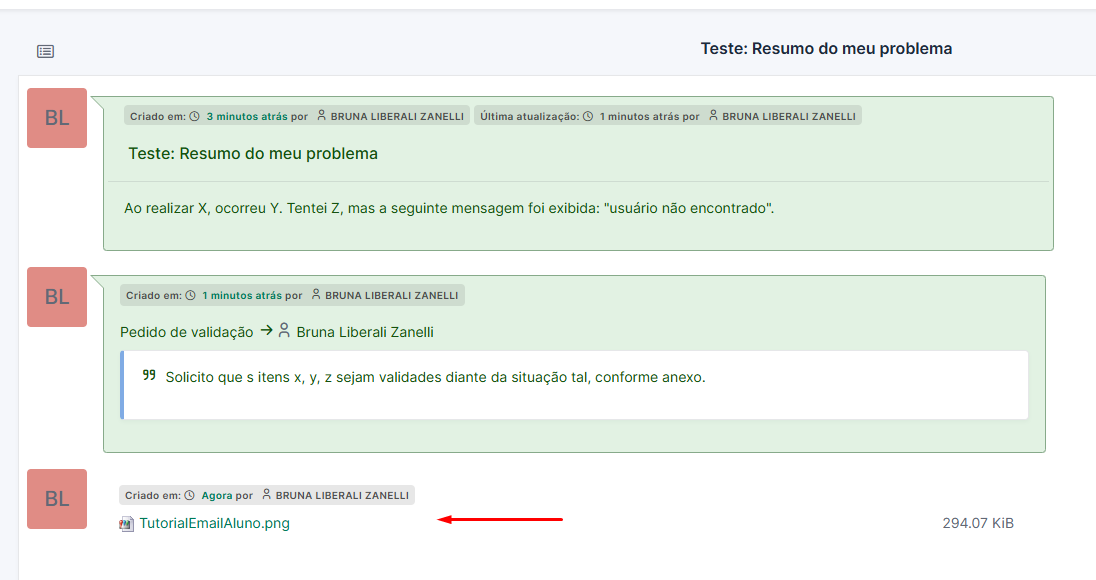Viewport: 1096px width, 580px height.
Task: Click the "3 minutos atrás" creation timestamp
Action: [247, 116]
